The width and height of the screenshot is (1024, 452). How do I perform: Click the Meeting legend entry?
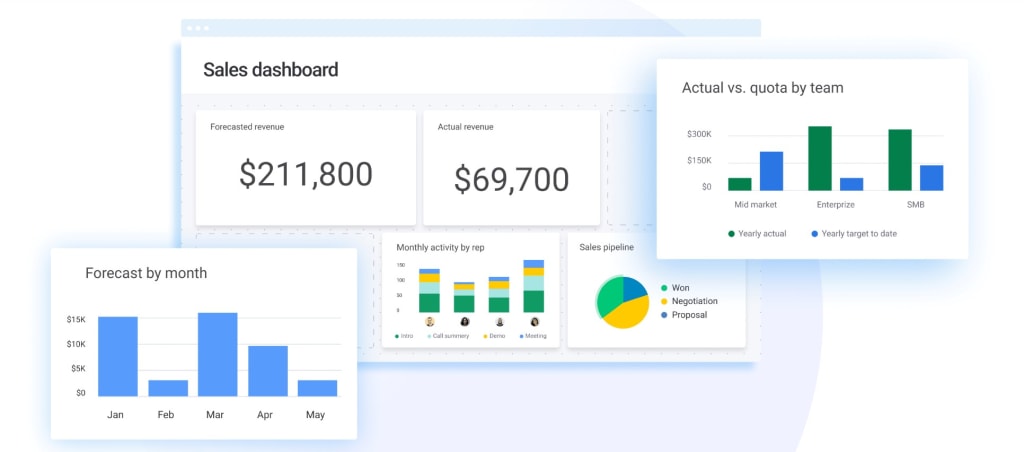pos(533,336)
